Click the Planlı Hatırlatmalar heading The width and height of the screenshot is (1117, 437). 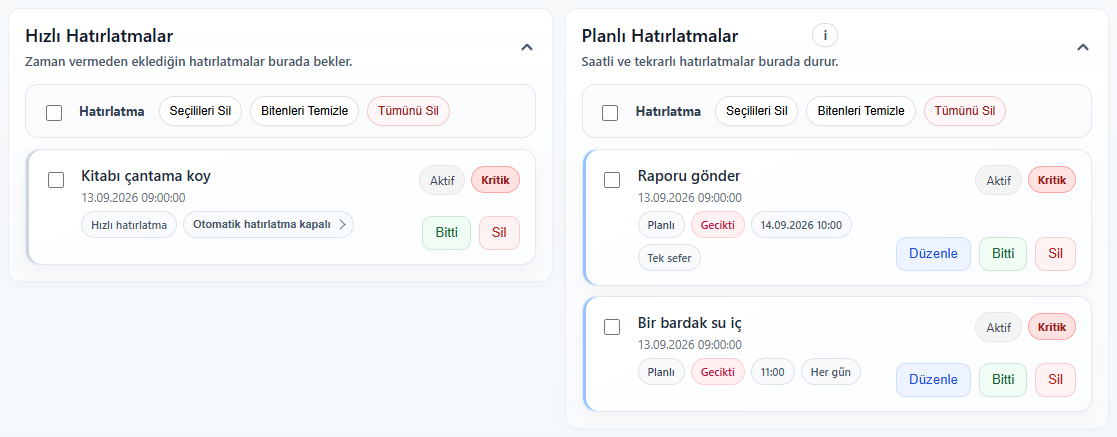coord(660,36)
